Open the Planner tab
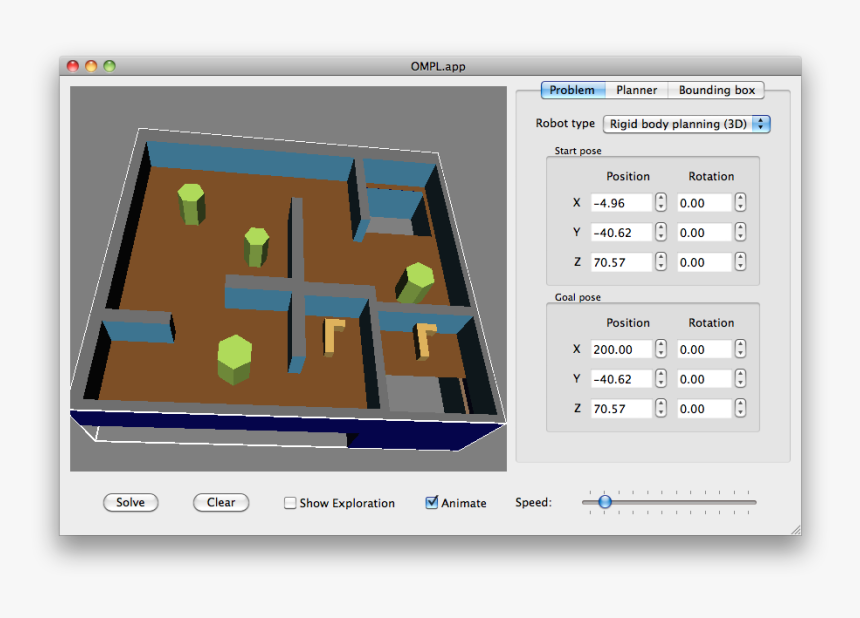The image size is (860, 618). pos(636,90)
